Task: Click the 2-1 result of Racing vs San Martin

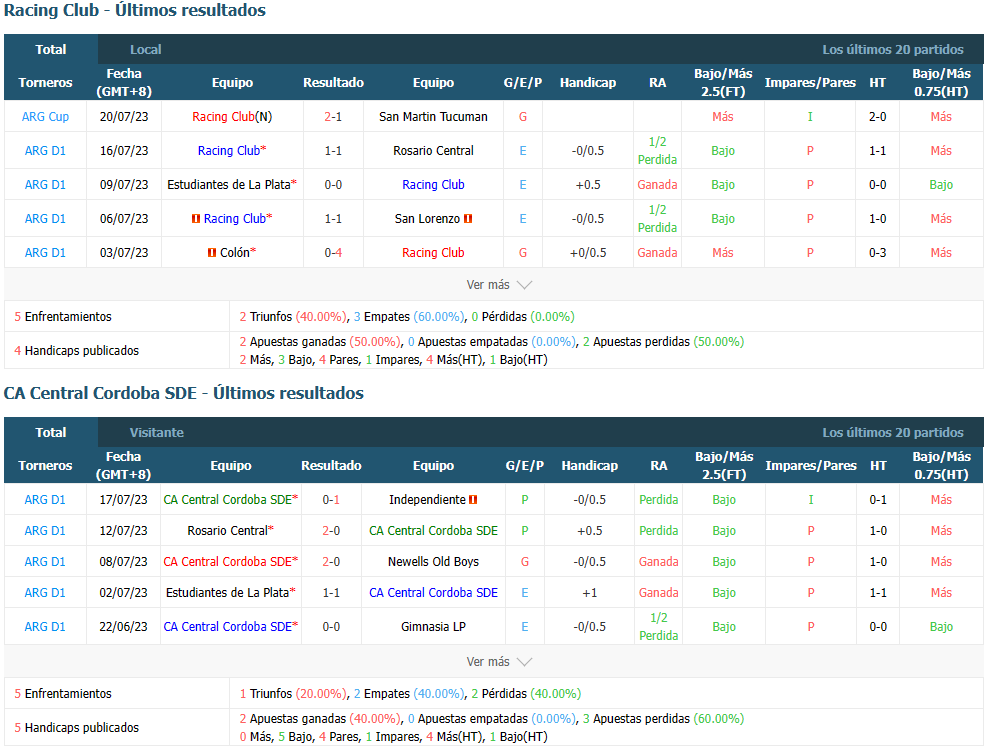Action: point(333,117)
